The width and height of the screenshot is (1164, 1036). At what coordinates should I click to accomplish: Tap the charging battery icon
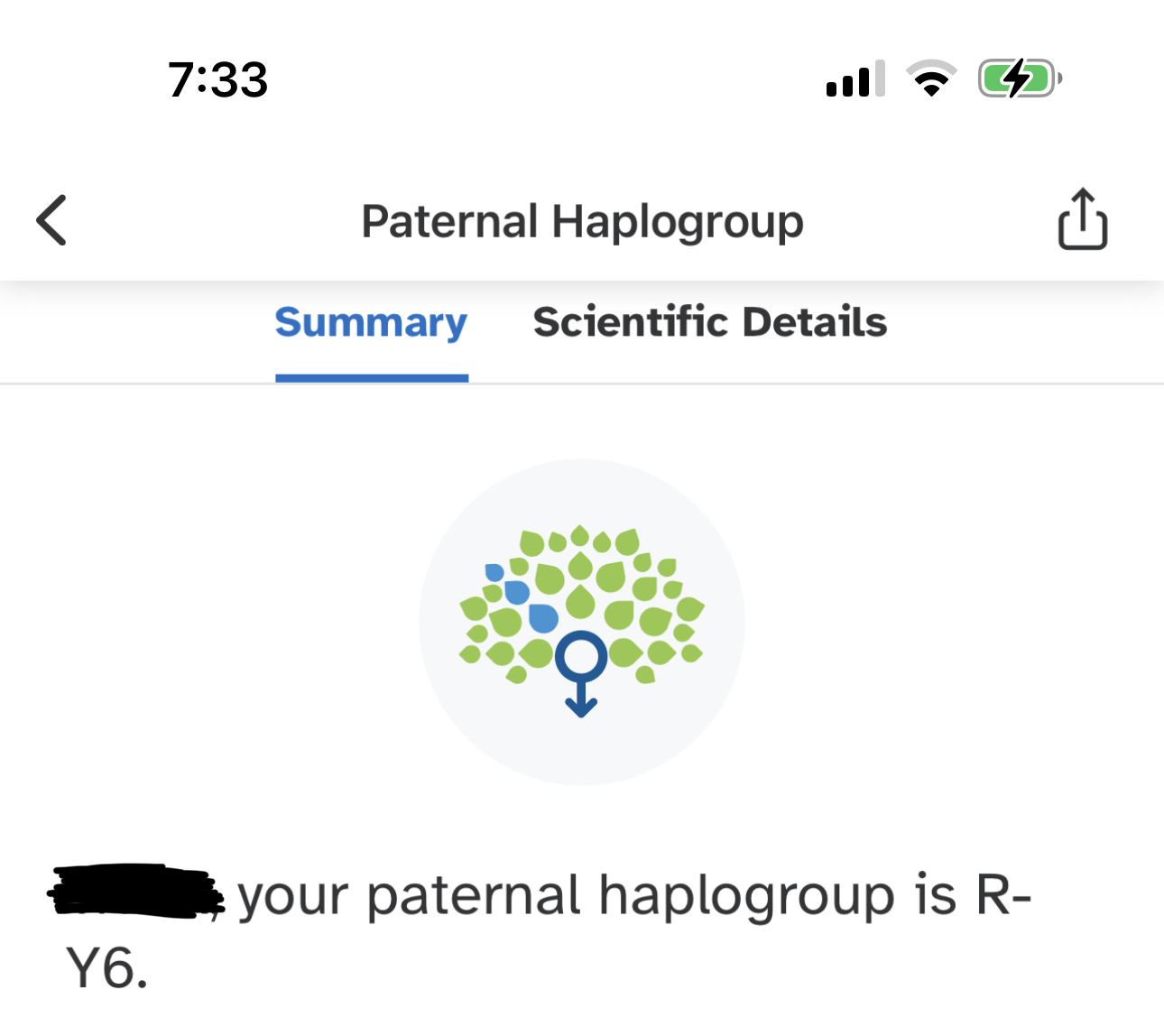(x=1020, y=79)
